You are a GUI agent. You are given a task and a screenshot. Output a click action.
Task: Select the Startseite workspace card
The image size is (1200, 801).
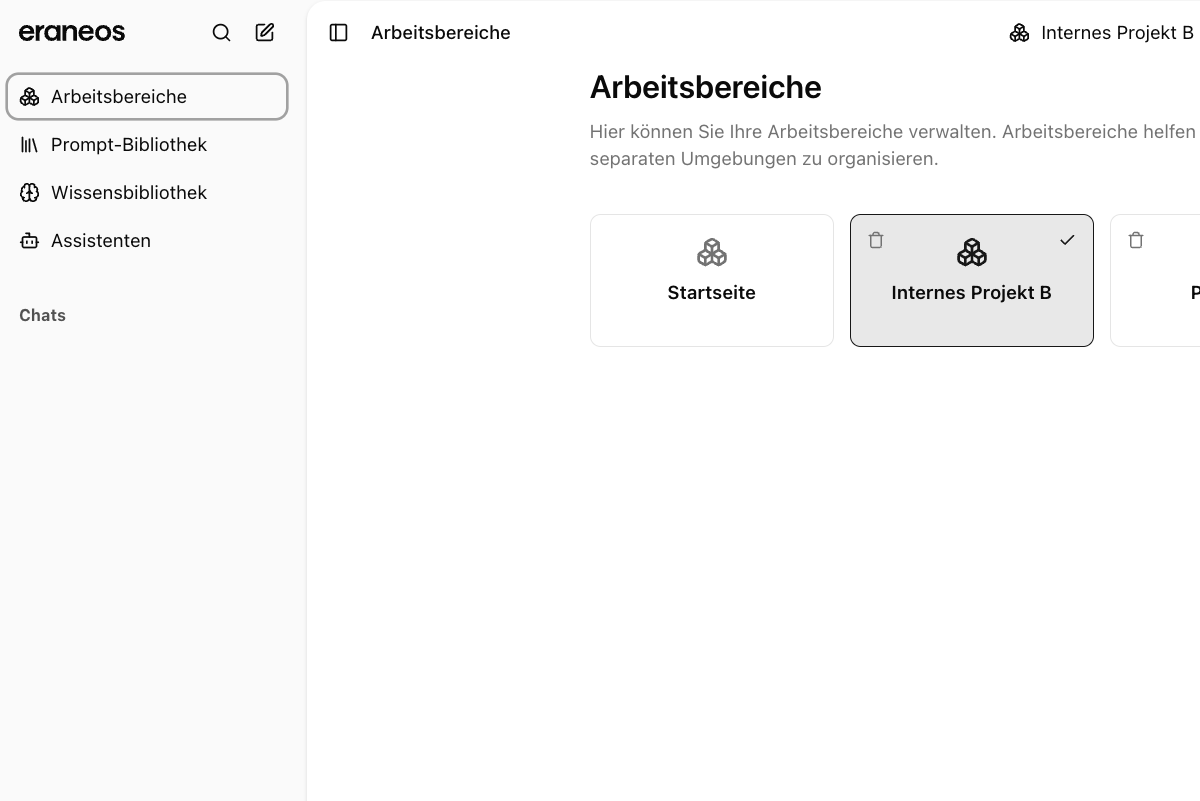(x=711, y=292)
